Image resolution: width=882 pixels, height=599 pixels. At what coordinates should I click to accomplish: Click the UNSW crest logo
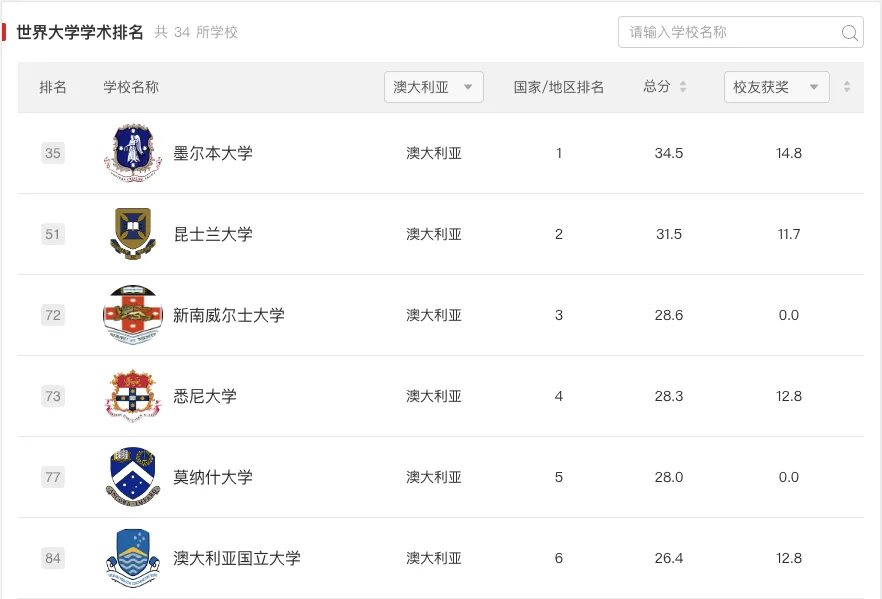tap(133, 315)
